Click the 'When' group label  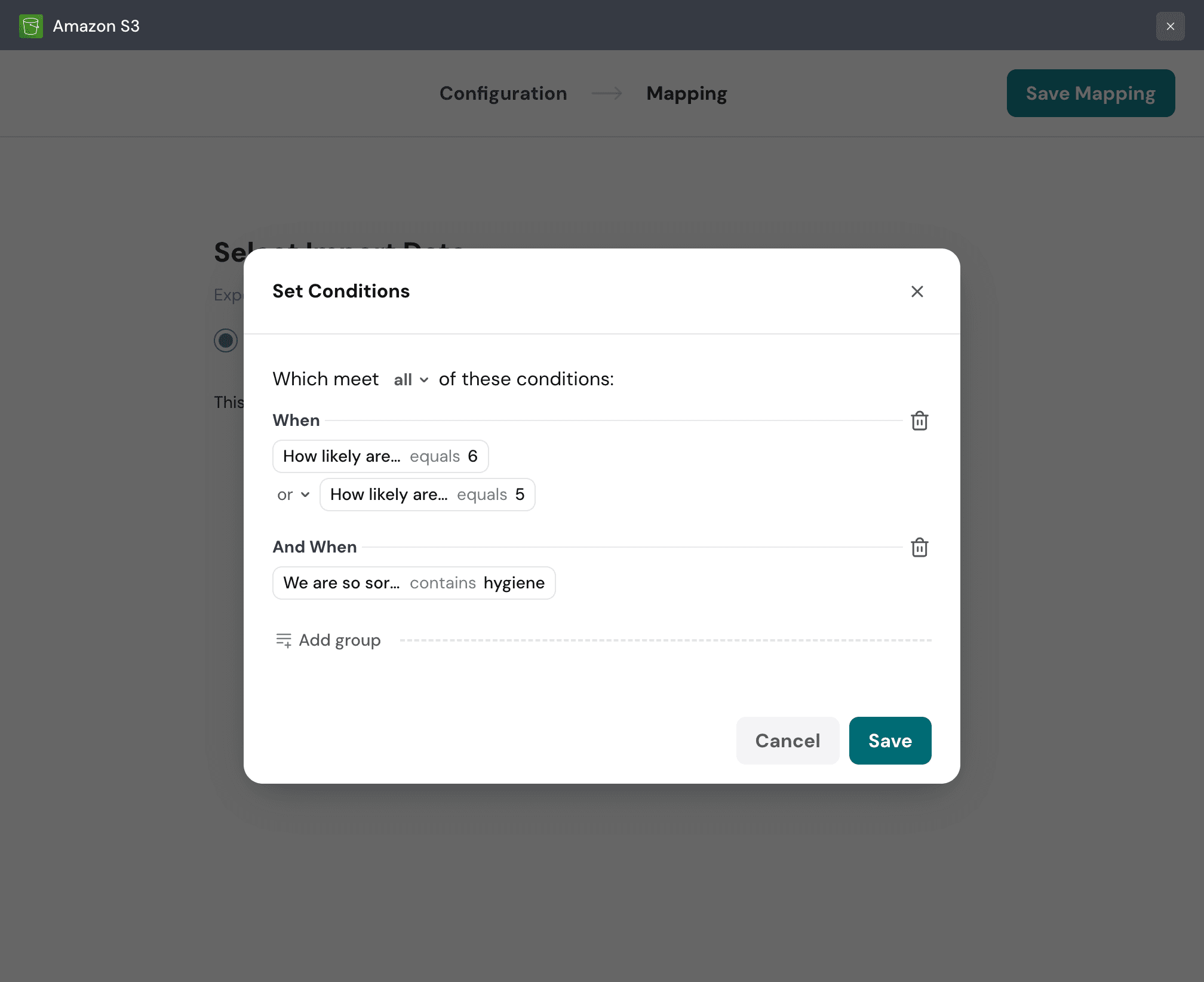296,421
